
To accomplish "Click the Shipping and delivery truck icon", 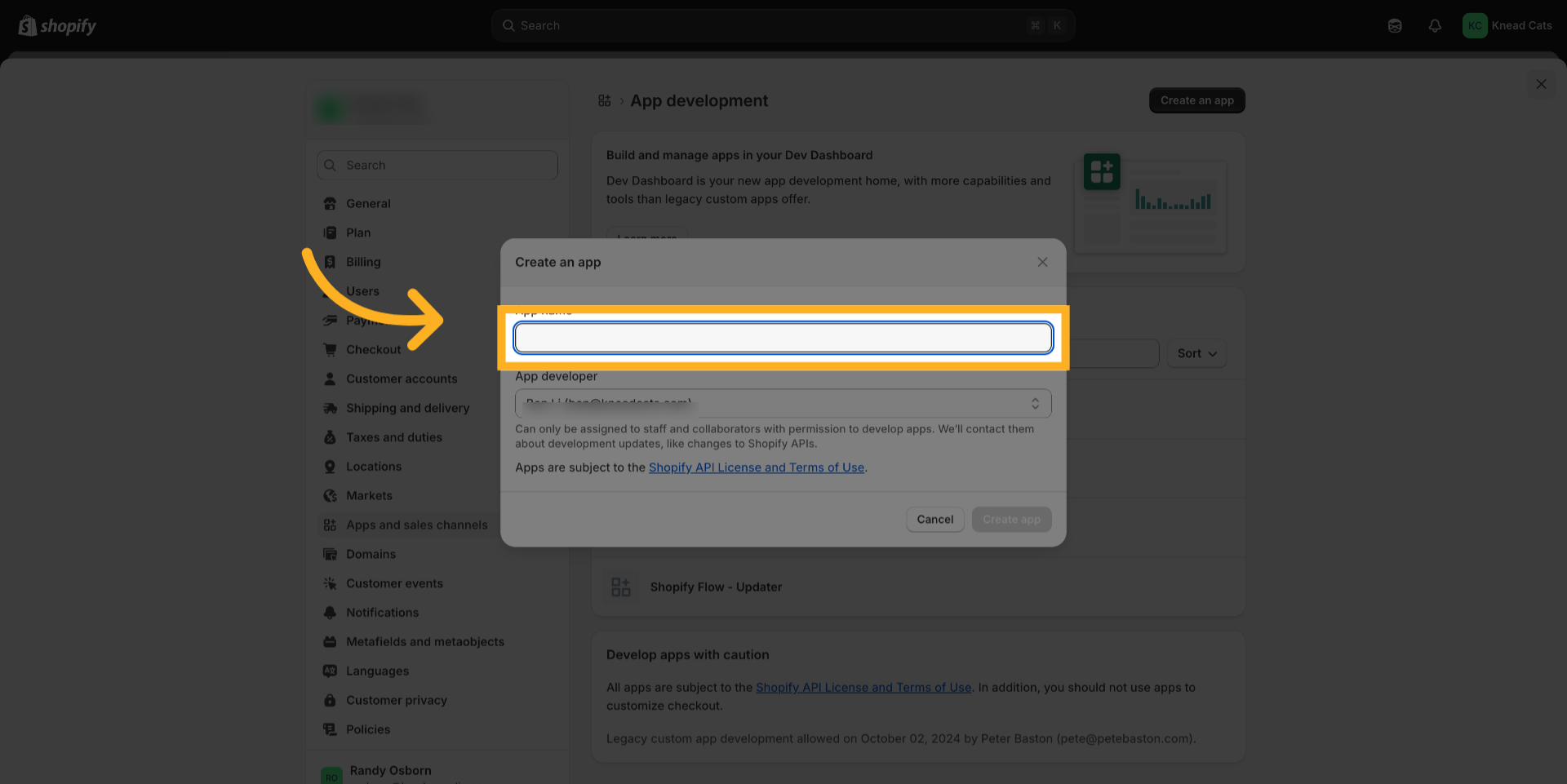I will coord(330,408).
